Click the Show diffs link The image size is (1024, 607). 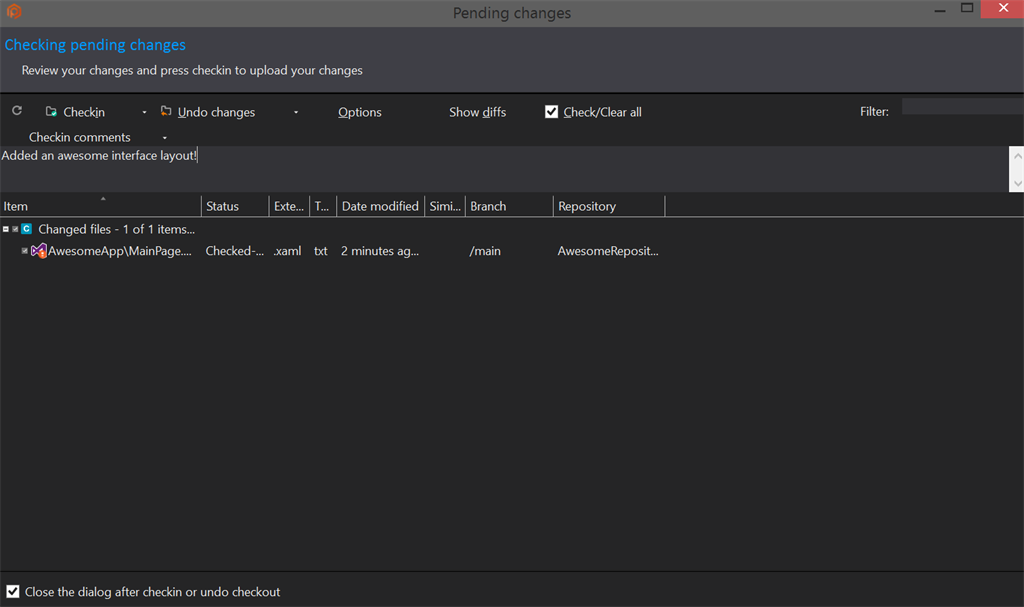click(x=477, y=111)
